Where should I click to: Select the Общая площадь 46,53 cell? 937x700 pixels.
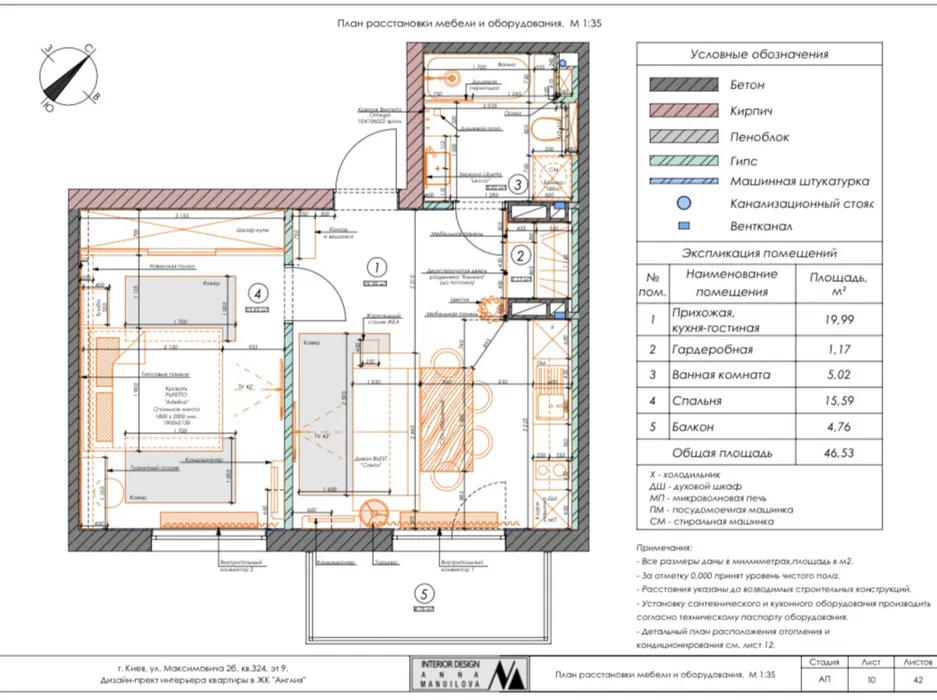tap(839, 453)
